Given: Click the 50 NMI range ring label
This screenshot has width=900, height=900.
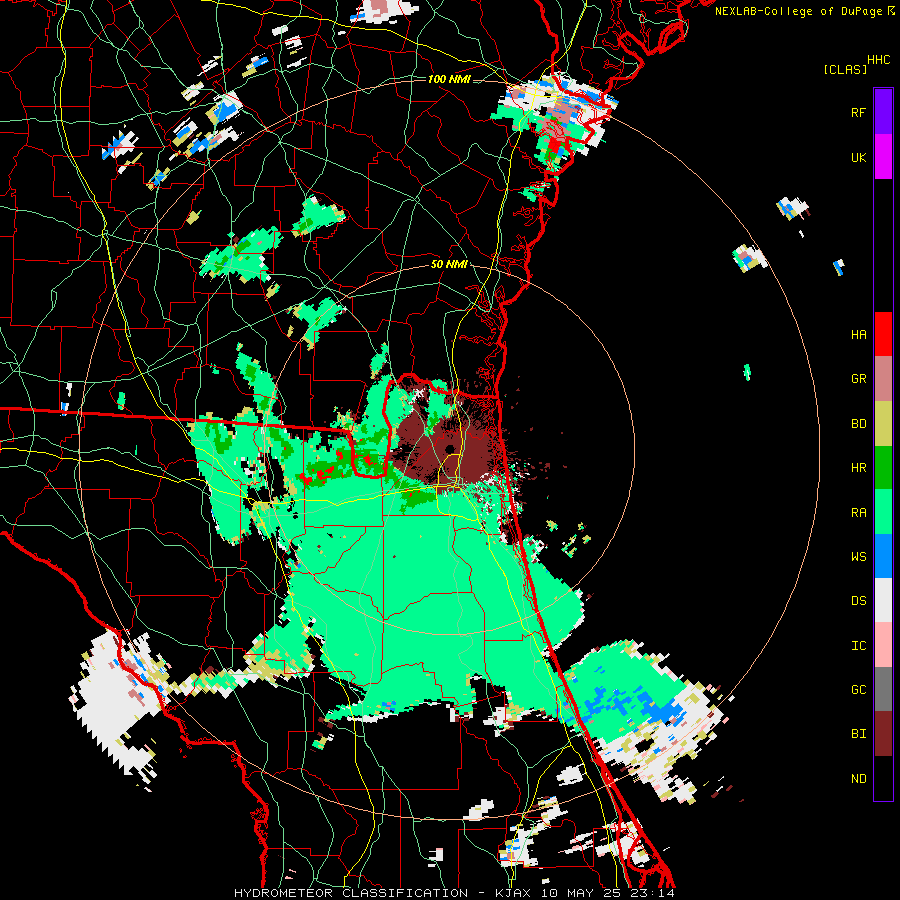Looking at the screenshot, I should [x=449, y=265].
